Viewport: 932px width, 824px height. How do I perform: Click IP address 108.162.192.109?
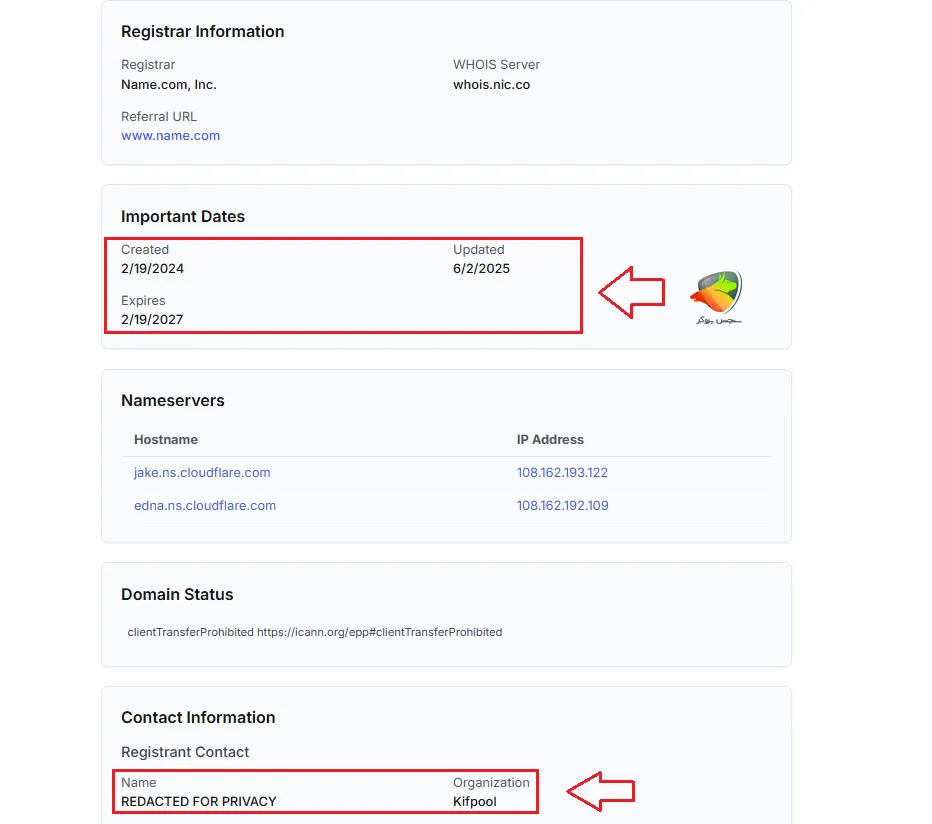click(x=562, y=506)
